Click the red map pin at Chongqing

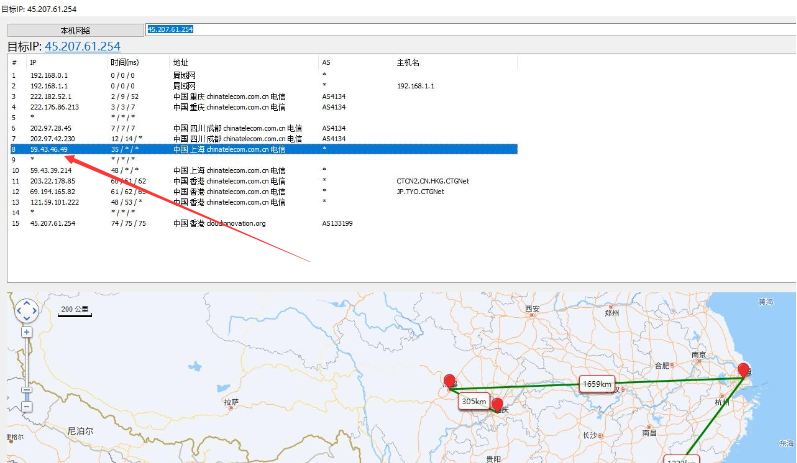[498, 406]
